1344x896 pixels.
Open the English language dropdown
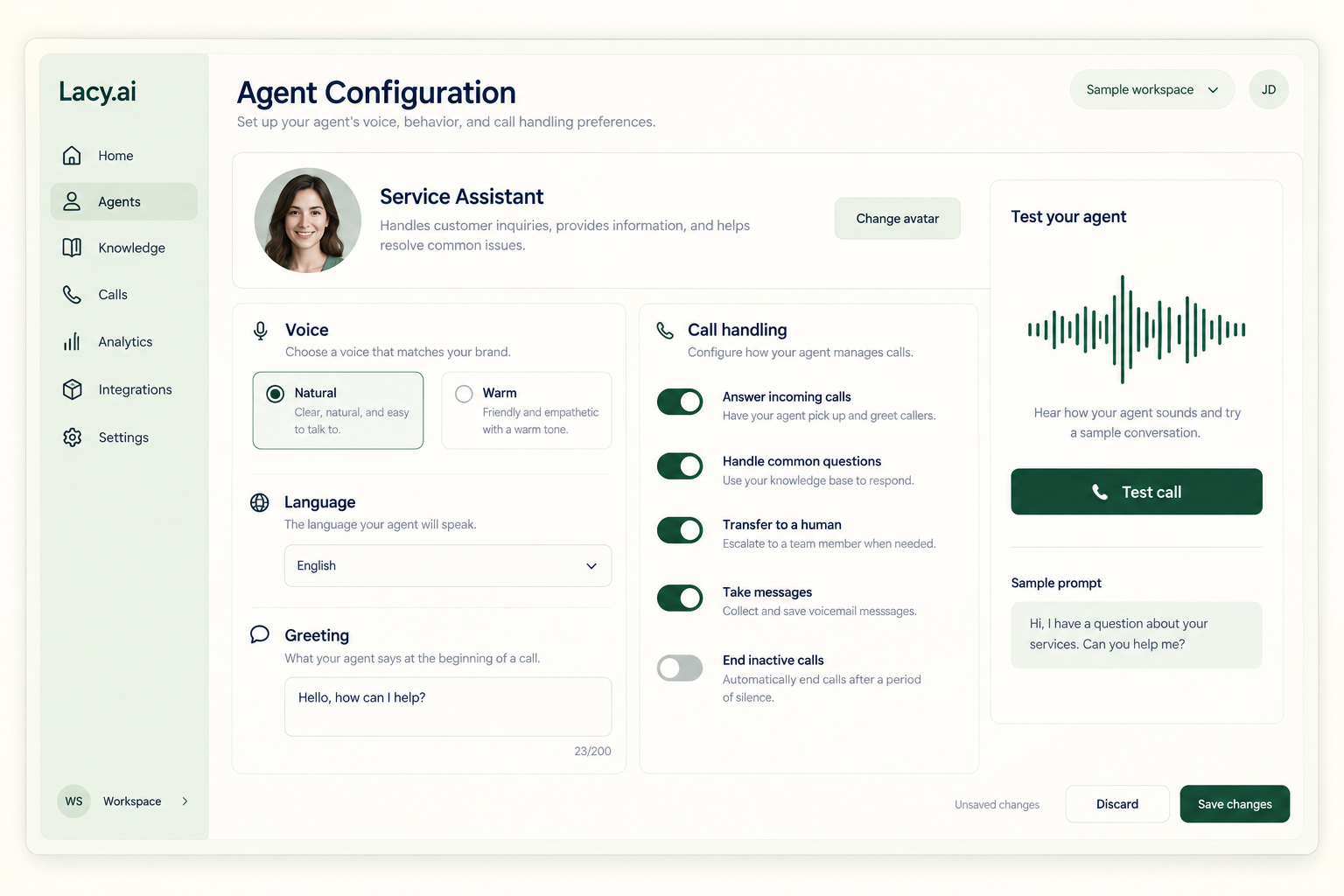[448, 566]
